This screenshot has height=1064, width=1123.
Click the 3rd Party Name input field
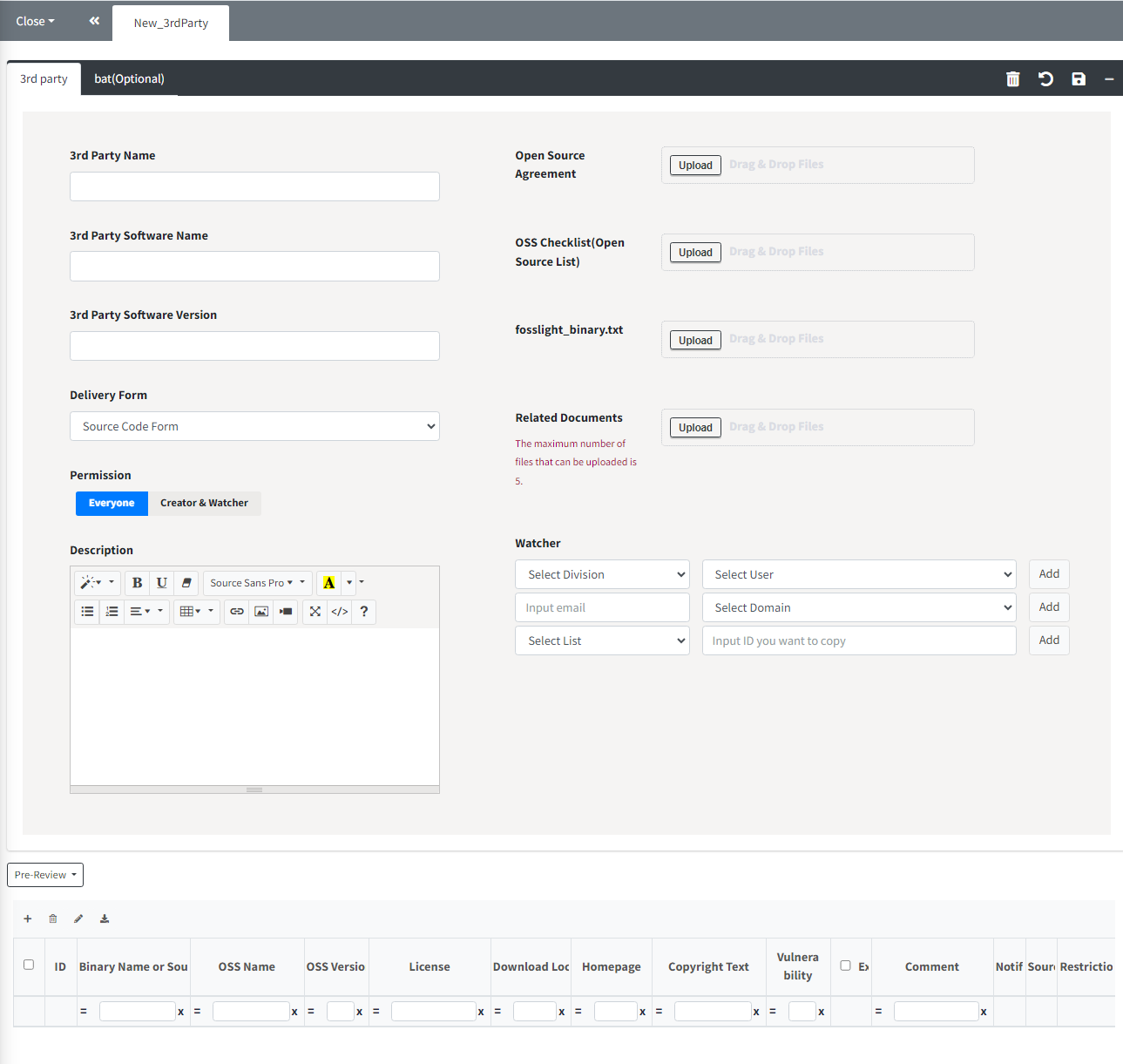click(x=254, y=186)
